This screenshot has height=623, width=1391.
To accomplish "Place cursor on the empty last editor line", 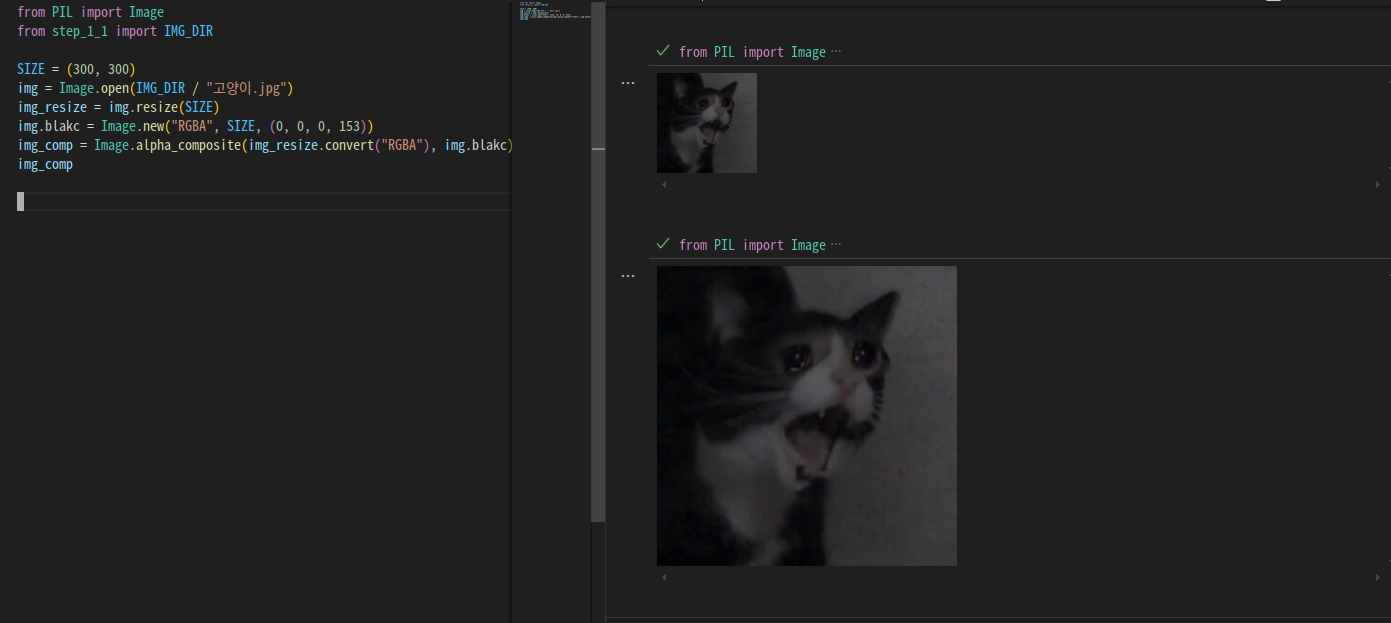I will (x=200, y=202).
